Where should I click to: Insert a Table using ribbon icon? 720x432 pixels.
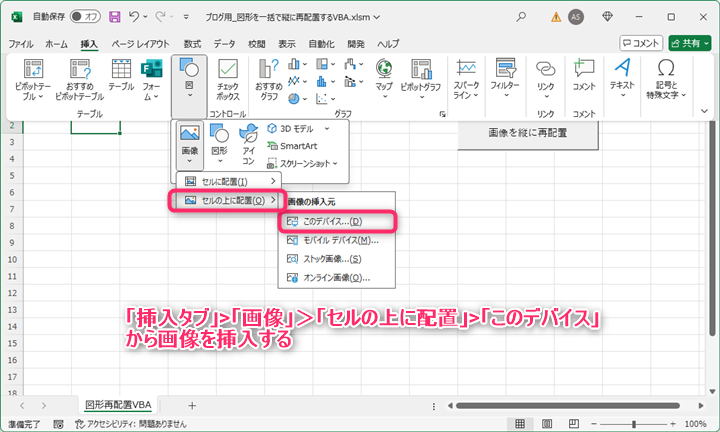(x=121, y=78)
